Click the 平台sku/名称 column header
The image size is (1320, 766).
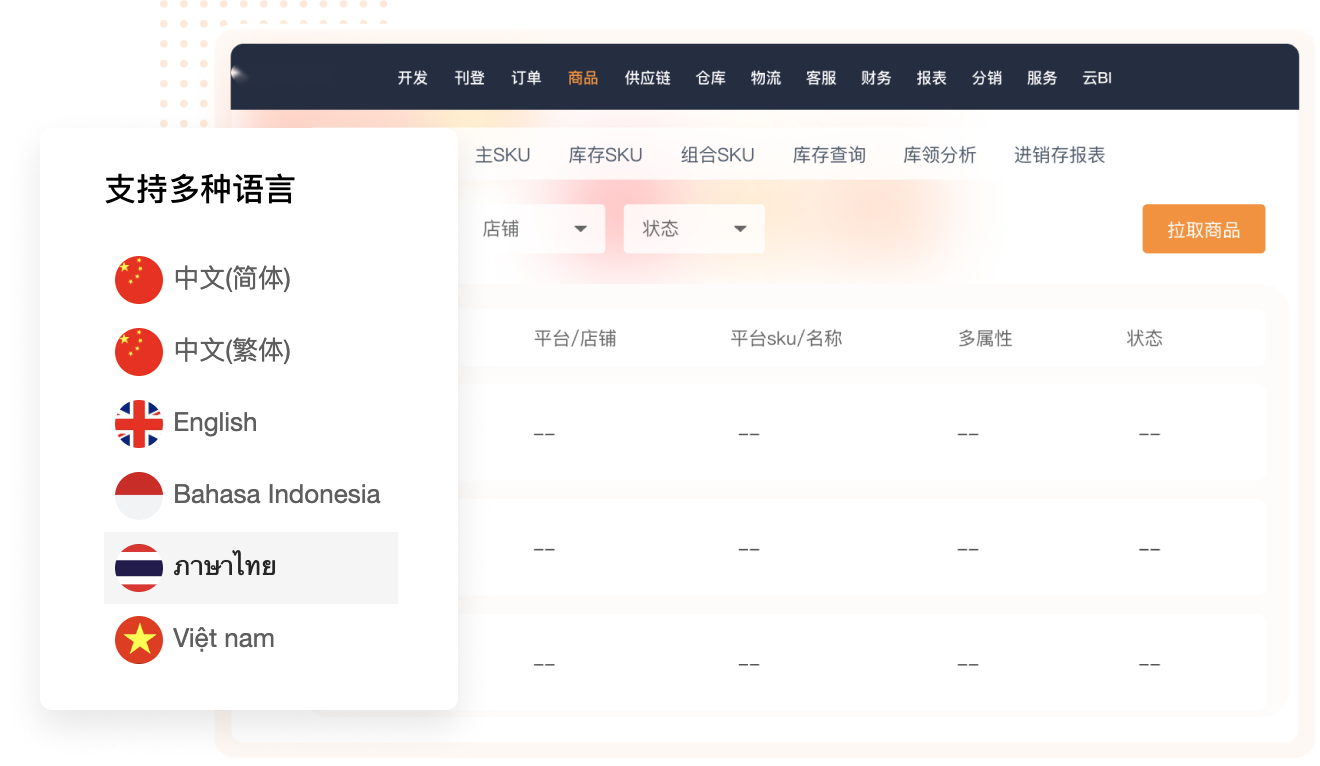786,338
